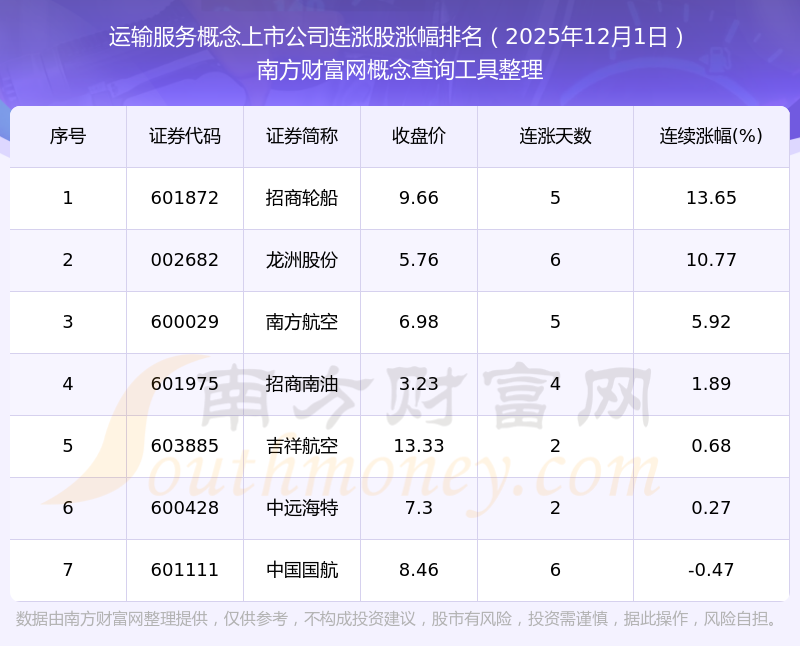Click rise percentage -0.47
The height and width of the screenshot is (646, 800).
click(x=711, y=570)
